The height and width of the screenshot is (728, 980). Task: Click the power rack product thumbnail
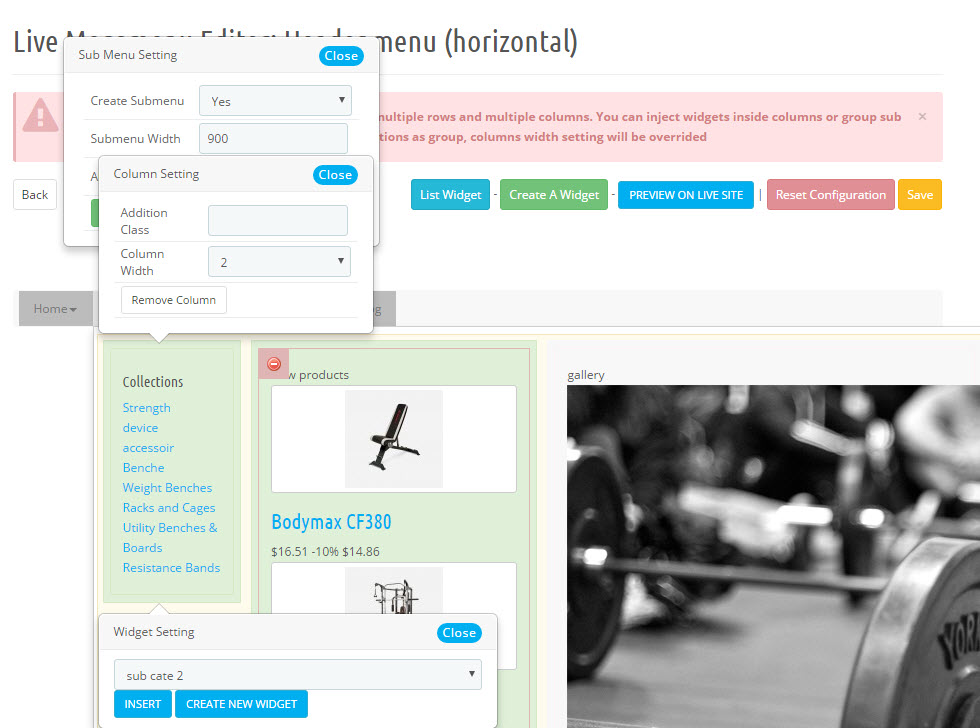pos(394,591)
